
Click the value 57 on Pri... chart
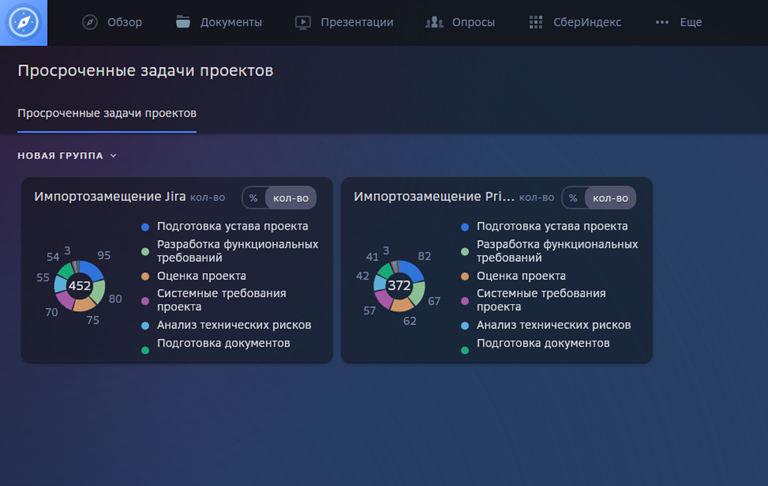pyautogui.click(x=369, y=311)
